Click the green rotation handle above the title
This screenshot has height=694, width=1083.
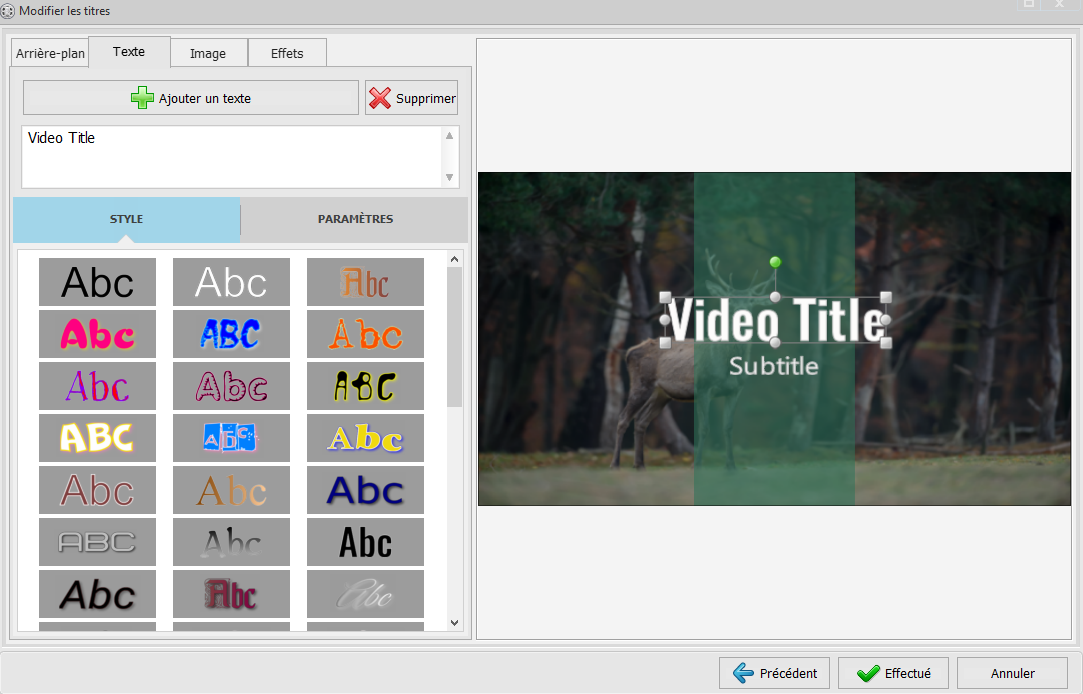pos(775,262)
